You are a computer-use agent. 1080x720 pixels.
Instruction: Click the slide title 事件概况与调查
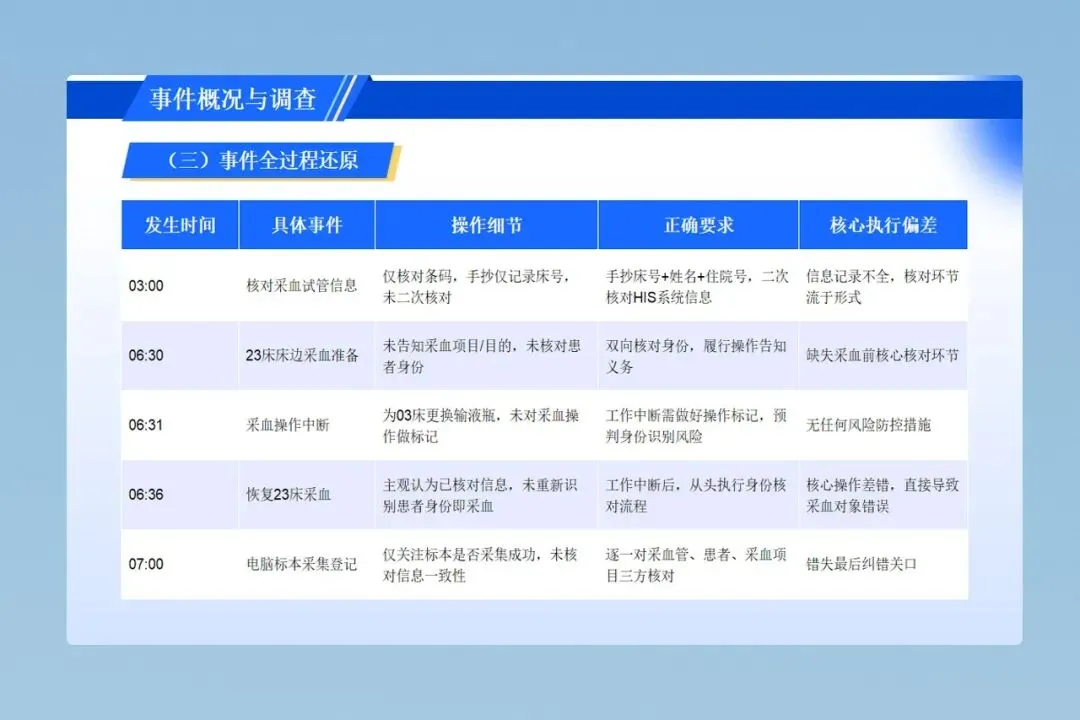pyautogui.click(x=233, y=99)
